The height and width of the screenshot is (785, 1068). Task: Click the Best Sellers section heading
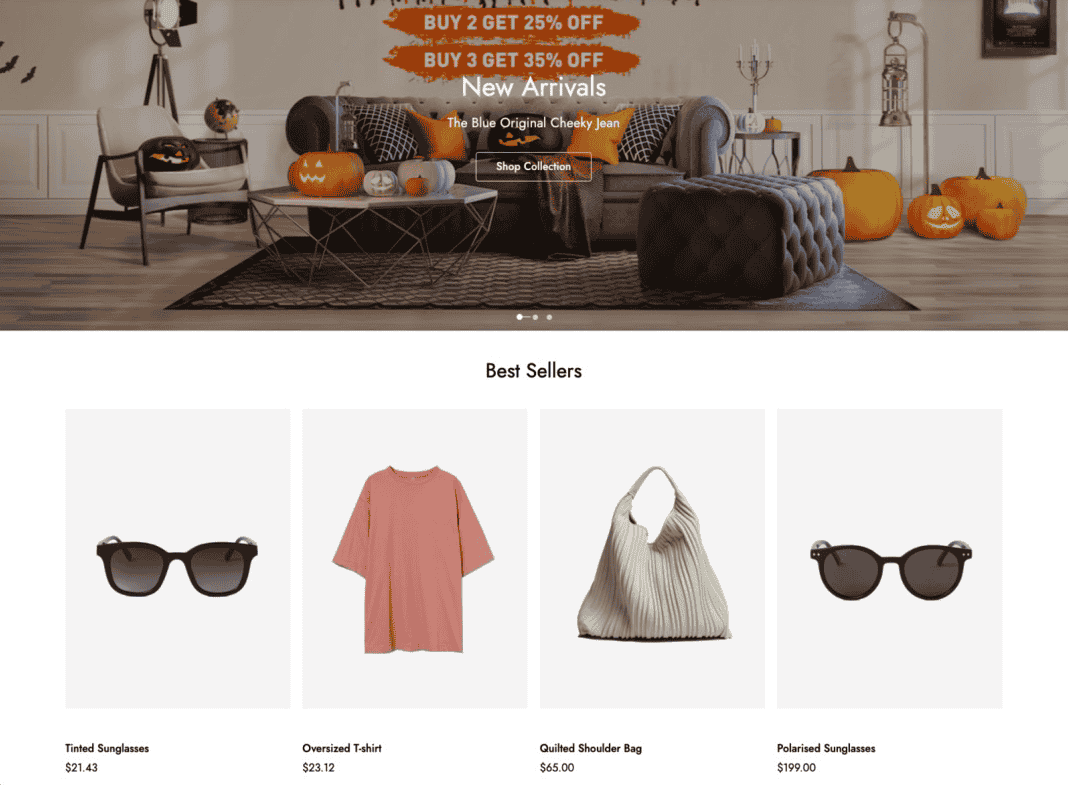click(534, 371)
